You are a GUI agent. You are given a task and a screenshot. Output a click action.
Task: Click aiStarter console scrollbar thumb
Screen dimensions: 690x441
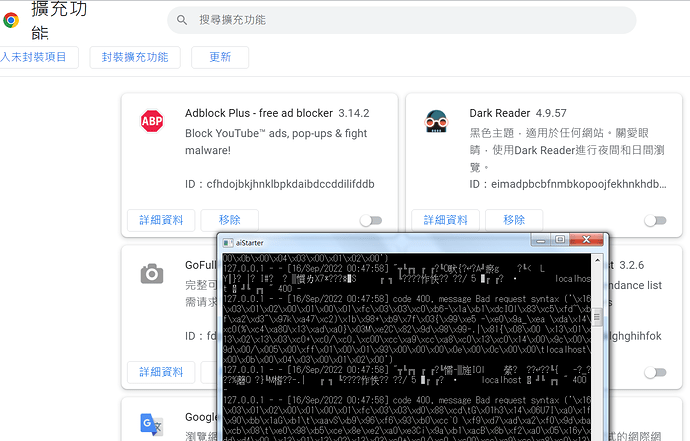pyautogui.click(x=597, y=317)
